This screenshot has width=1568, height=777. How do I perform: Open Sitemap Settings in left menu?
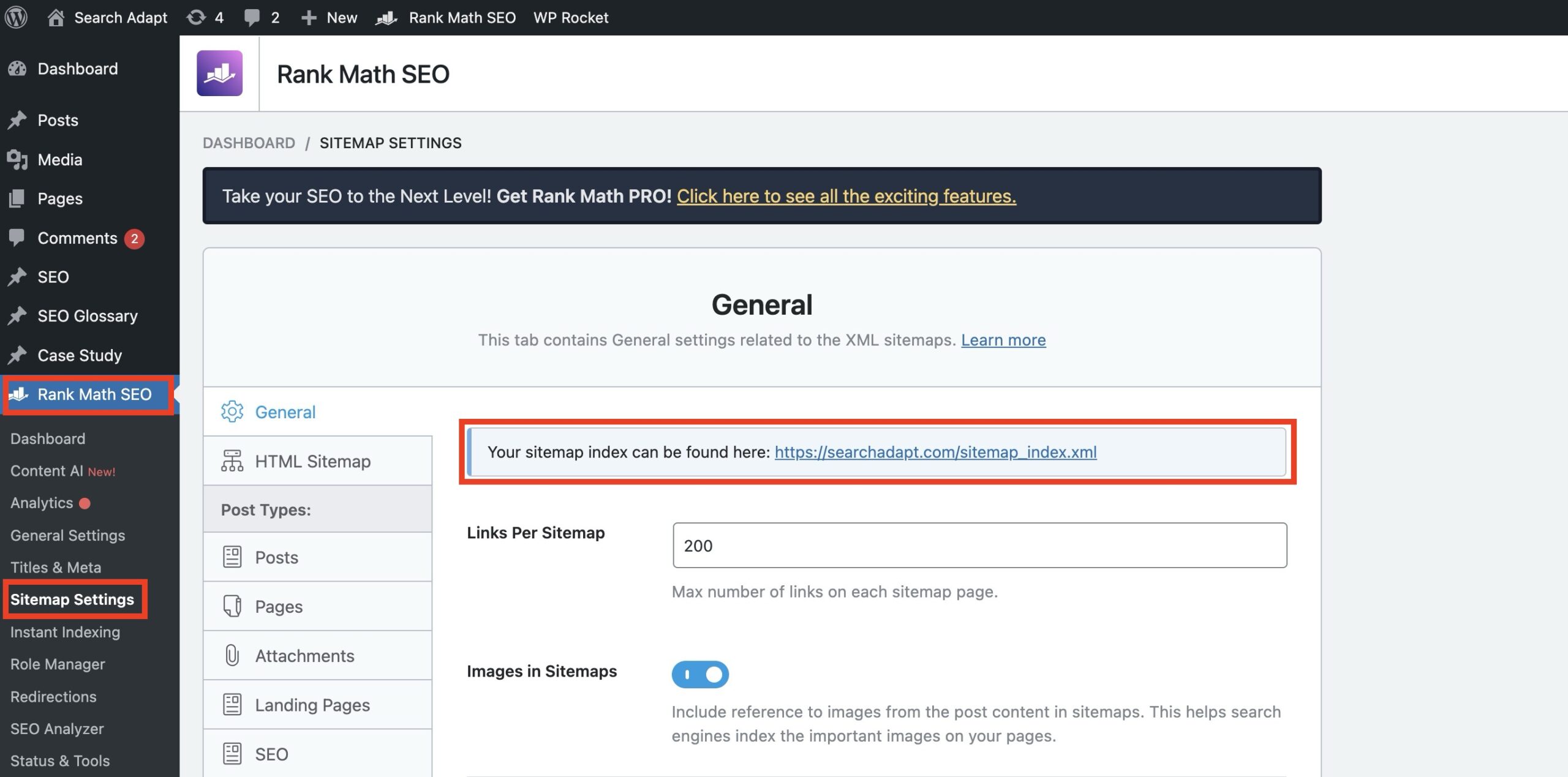click(x=72, y=598)
